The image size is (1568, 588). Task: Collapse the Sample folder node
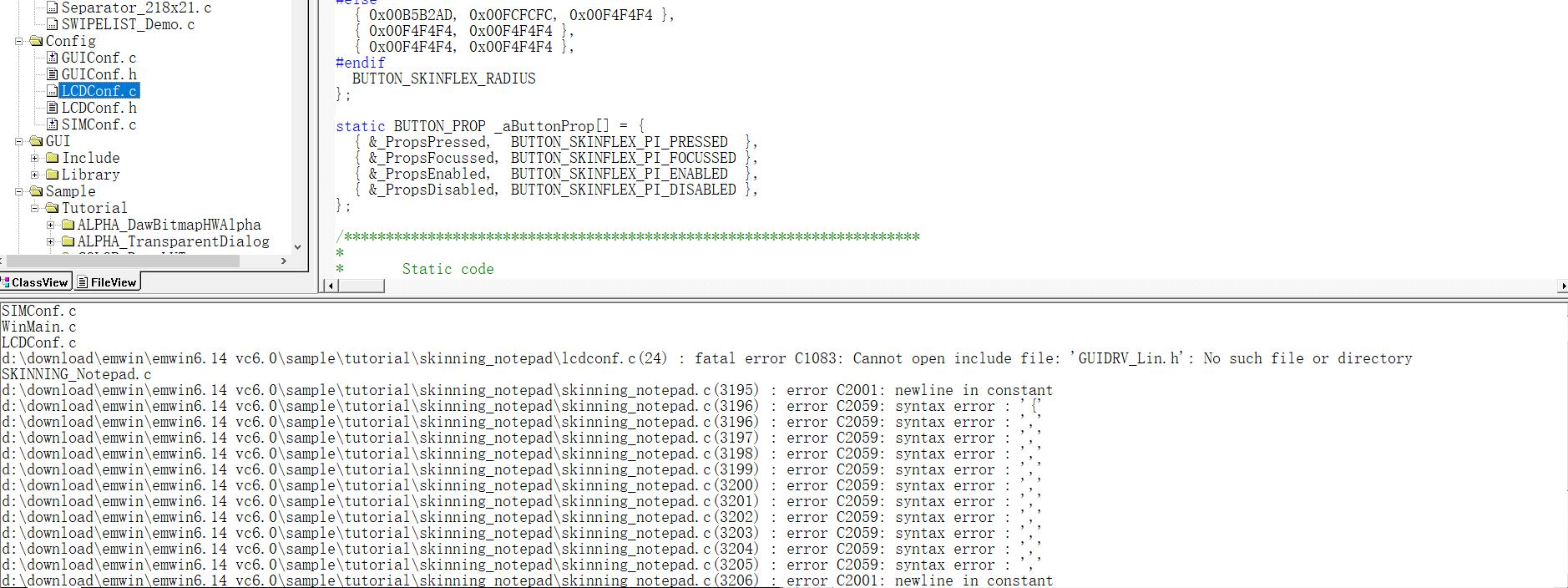pos(18,191)
